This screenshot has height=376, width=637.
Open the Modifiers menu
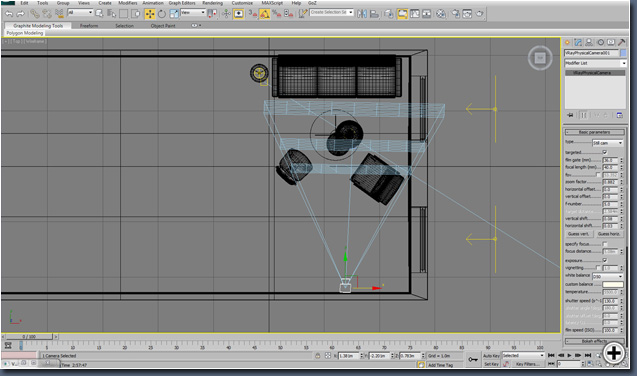pyautogui.click(x=128, y=3)
